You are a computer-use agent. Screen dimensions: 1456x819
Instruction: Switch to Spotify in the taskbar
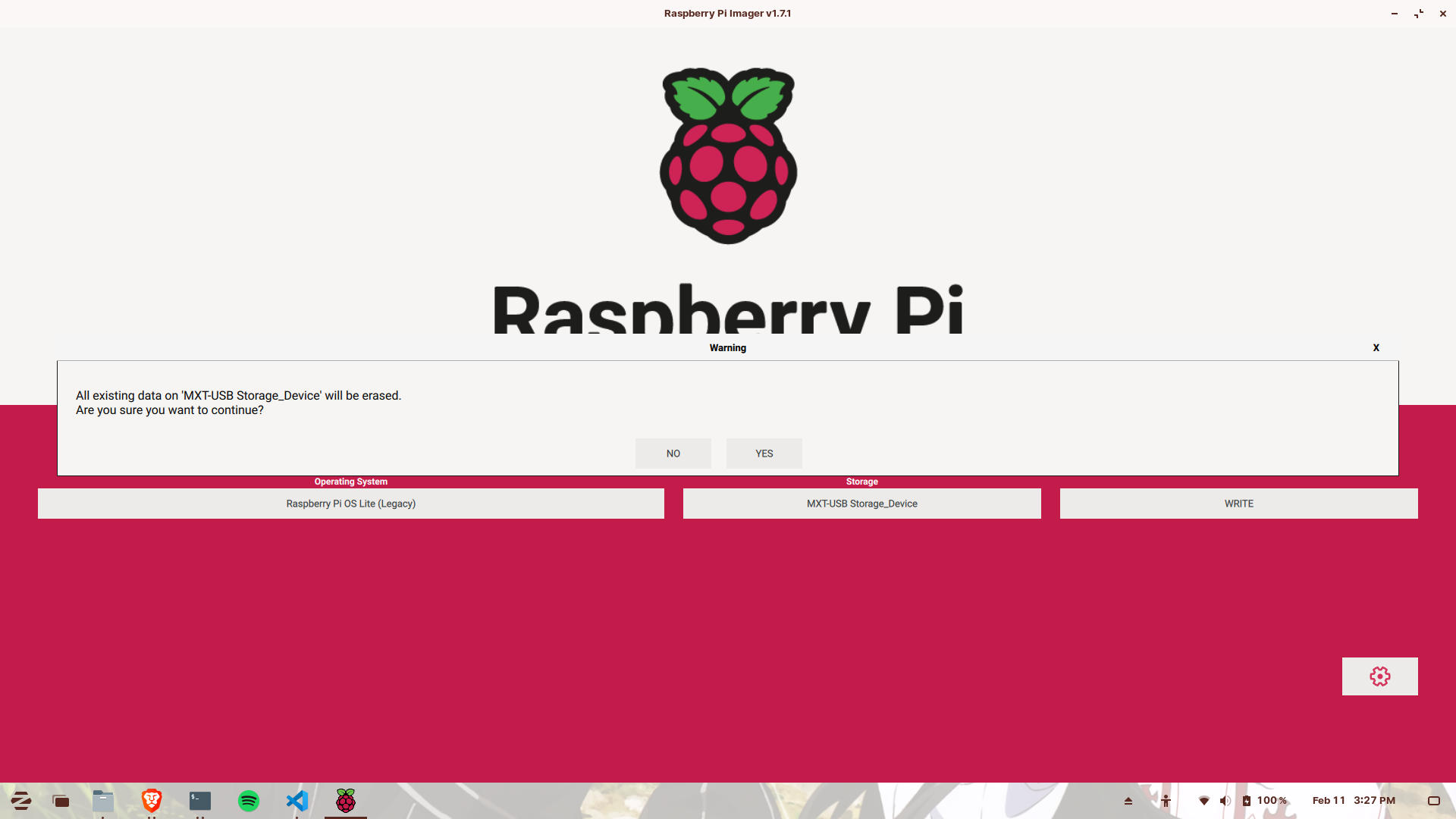pyautogui.click(x=249, y=801)
